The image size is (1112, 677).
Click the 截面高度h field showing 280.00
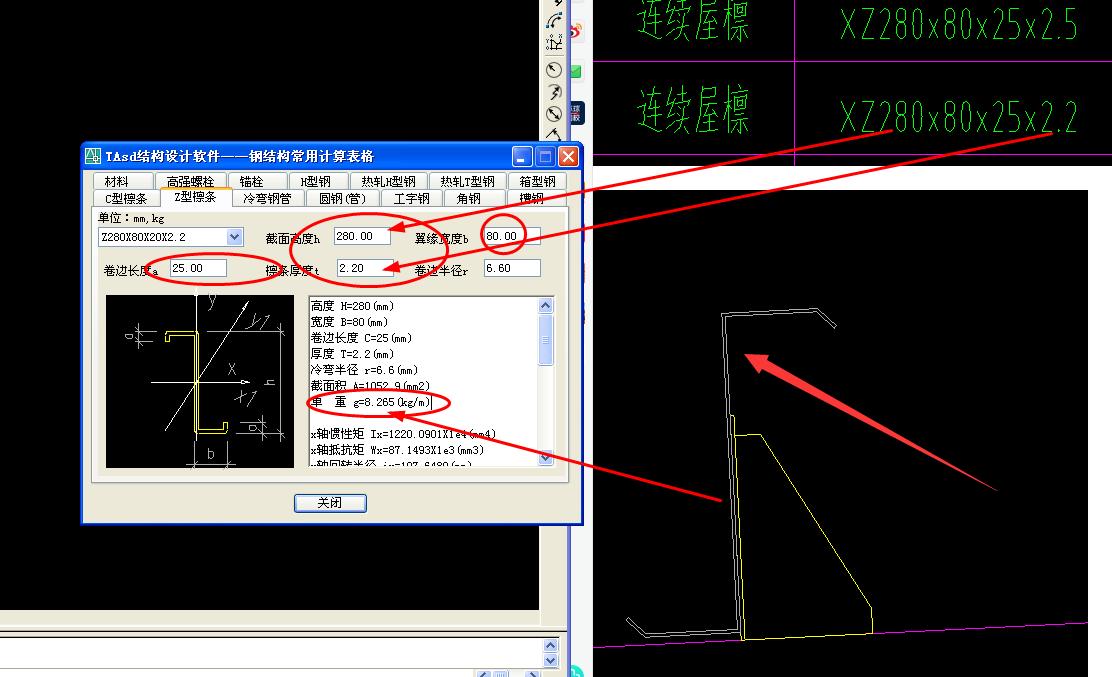tap(362, 236)
